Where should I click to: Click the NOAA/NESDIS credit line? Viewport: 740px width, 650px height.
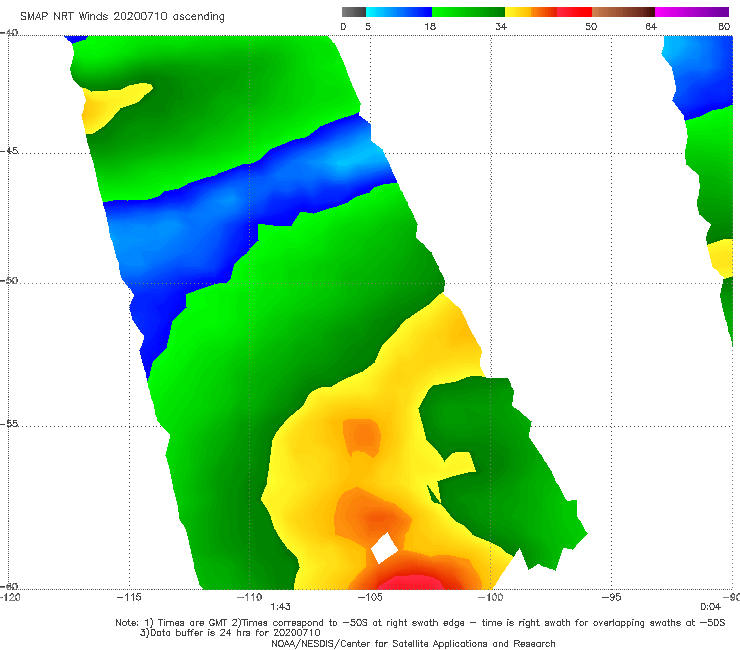[x=413, y=643]
